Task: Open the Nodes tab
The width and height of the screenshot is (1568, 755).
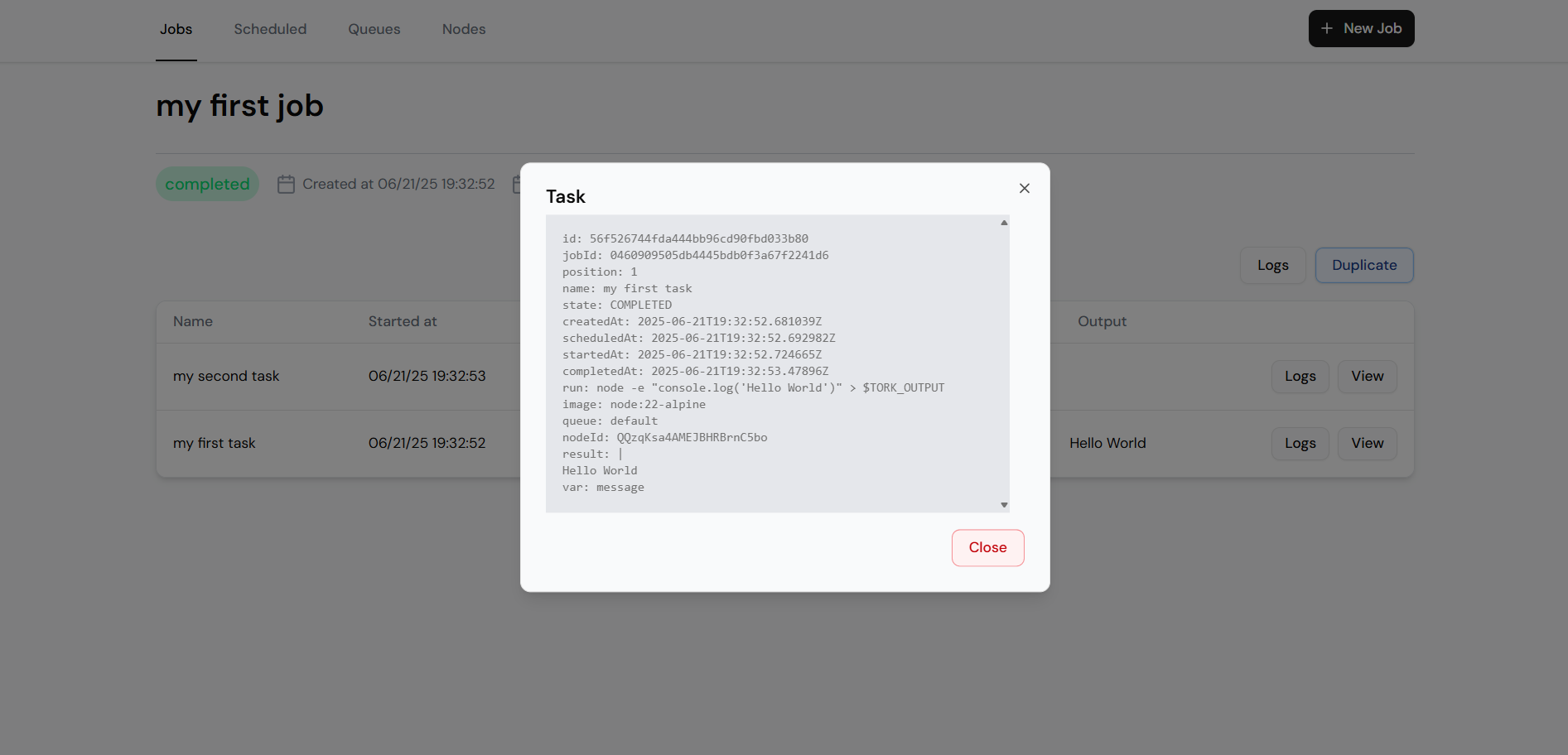Action: [463, 30]
